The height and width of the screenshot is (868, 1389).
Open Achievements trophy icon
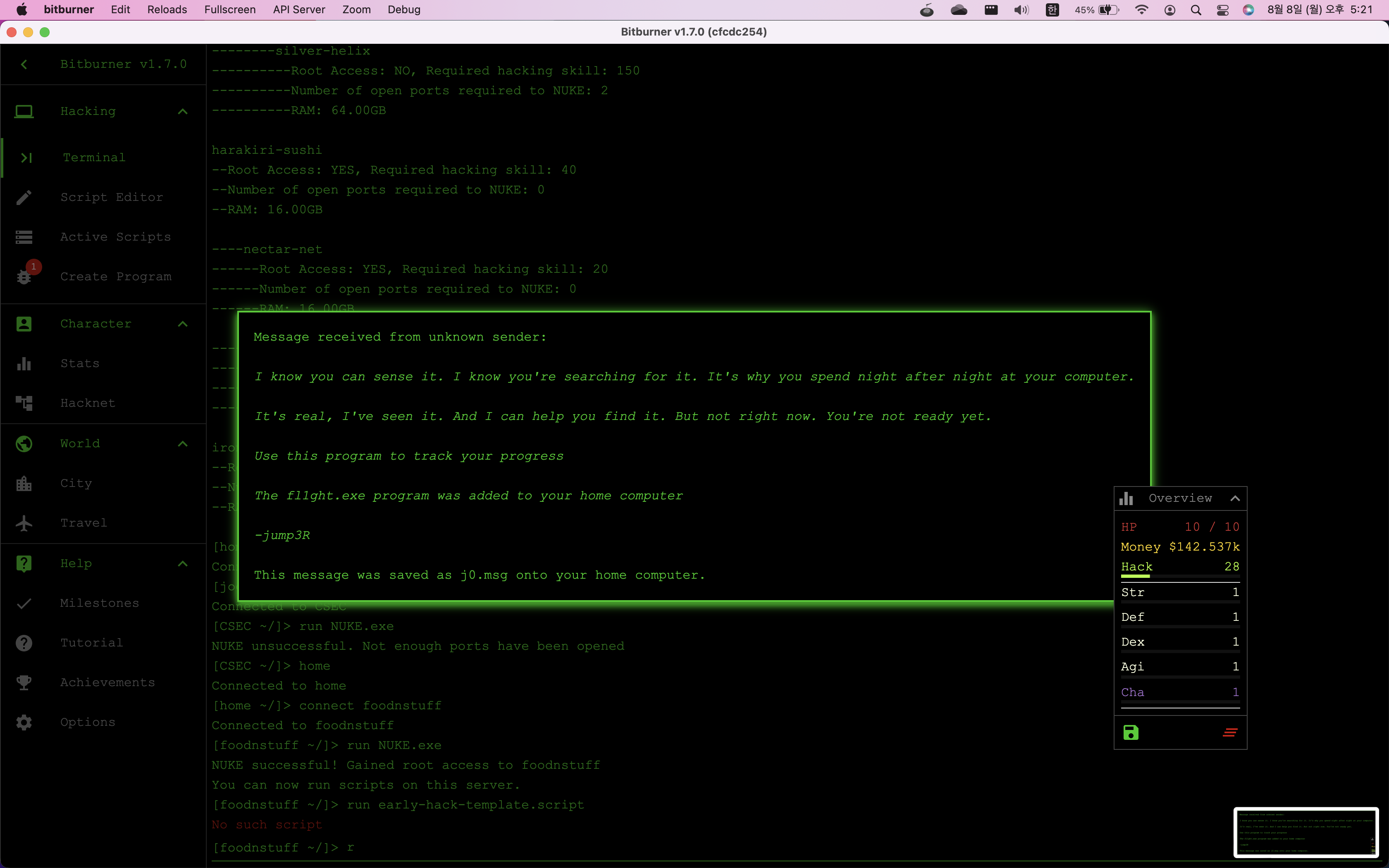24,682
